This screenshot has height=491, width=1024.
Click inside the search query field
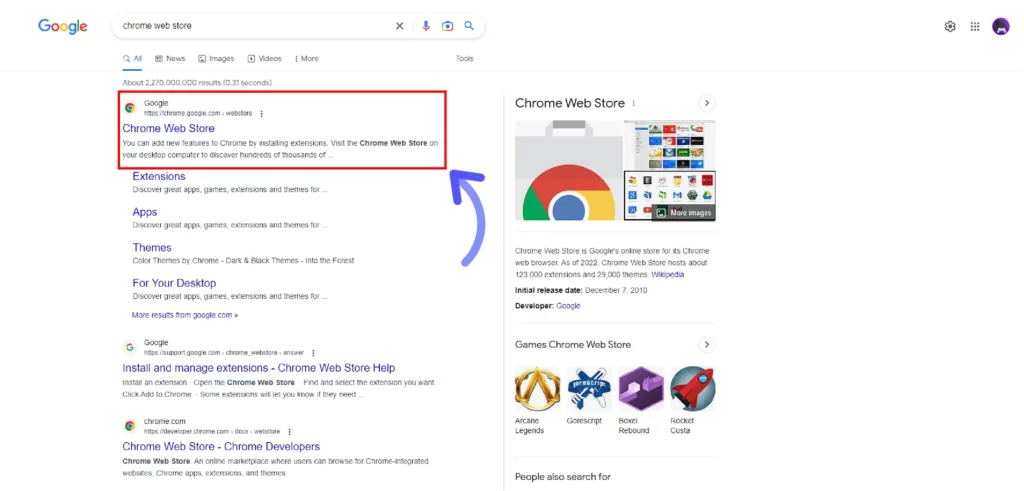click(x=255, y=26)
